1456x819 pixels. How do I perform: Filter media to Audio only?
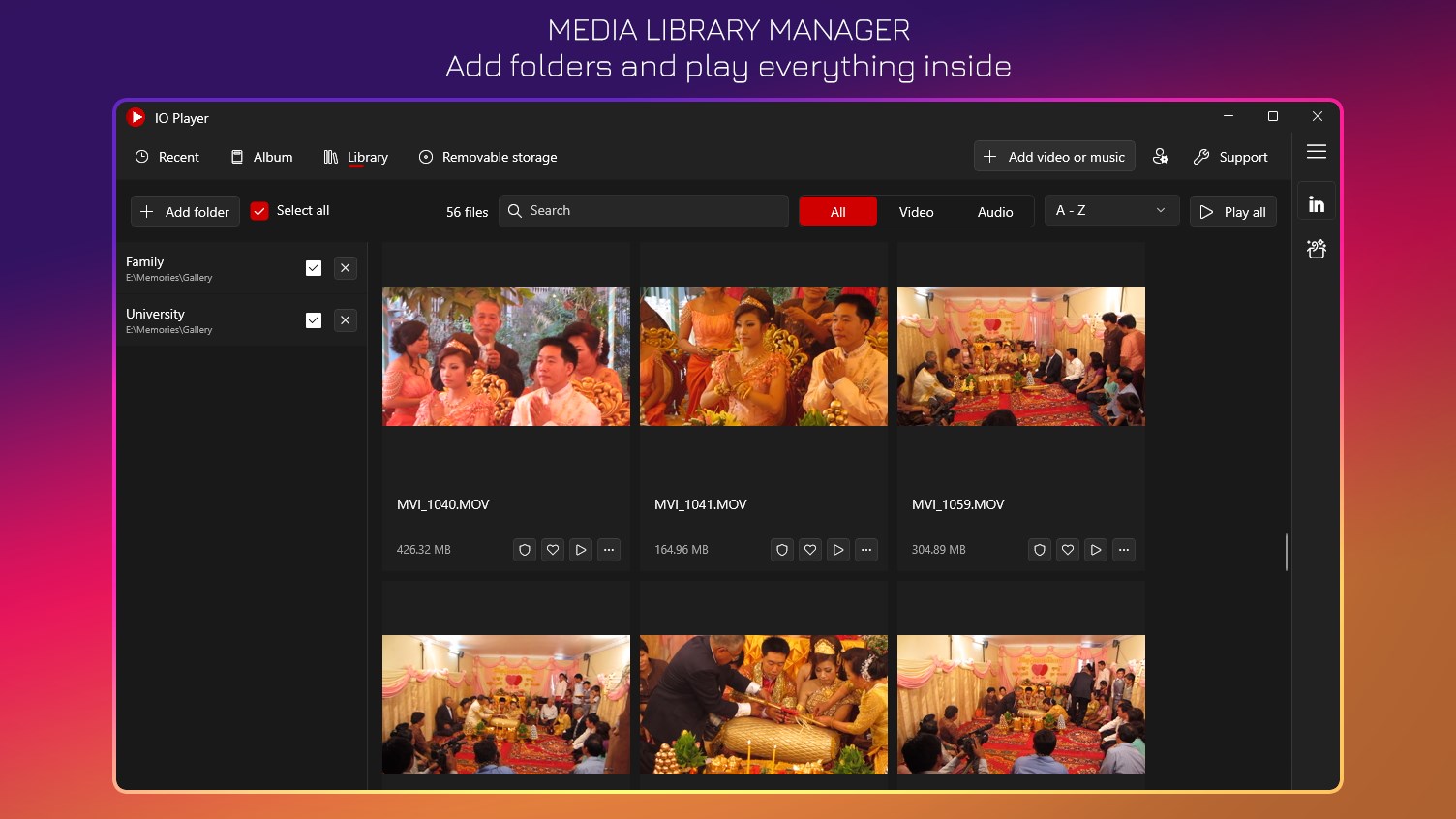pyautogui.click(x=995, y=212)
